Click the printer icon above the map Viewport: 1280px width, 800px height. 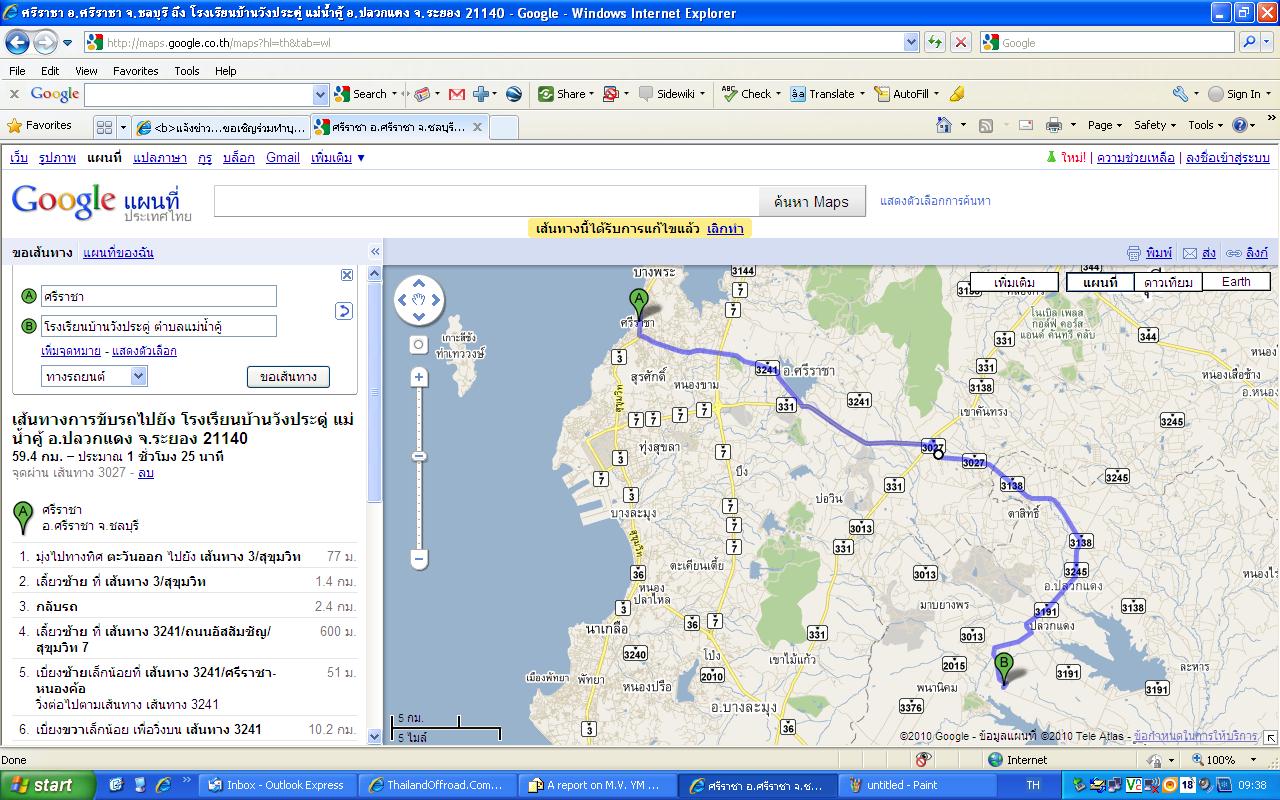1133,253
